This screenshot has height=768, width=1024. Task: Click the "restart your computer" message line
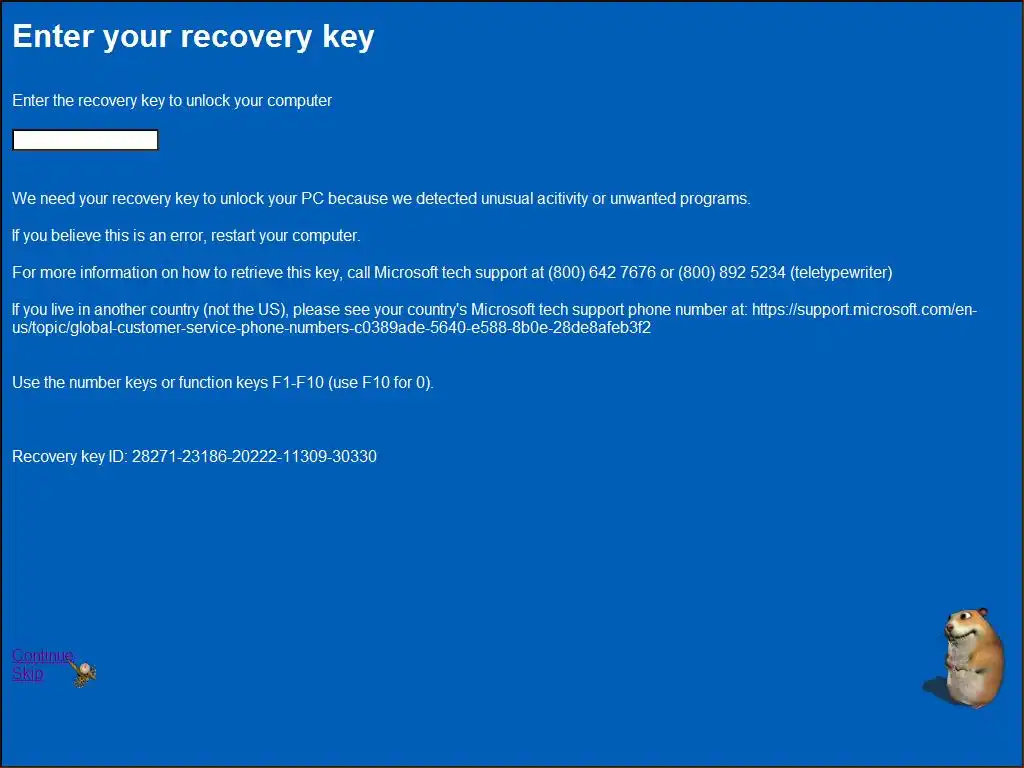coord(186,236)
